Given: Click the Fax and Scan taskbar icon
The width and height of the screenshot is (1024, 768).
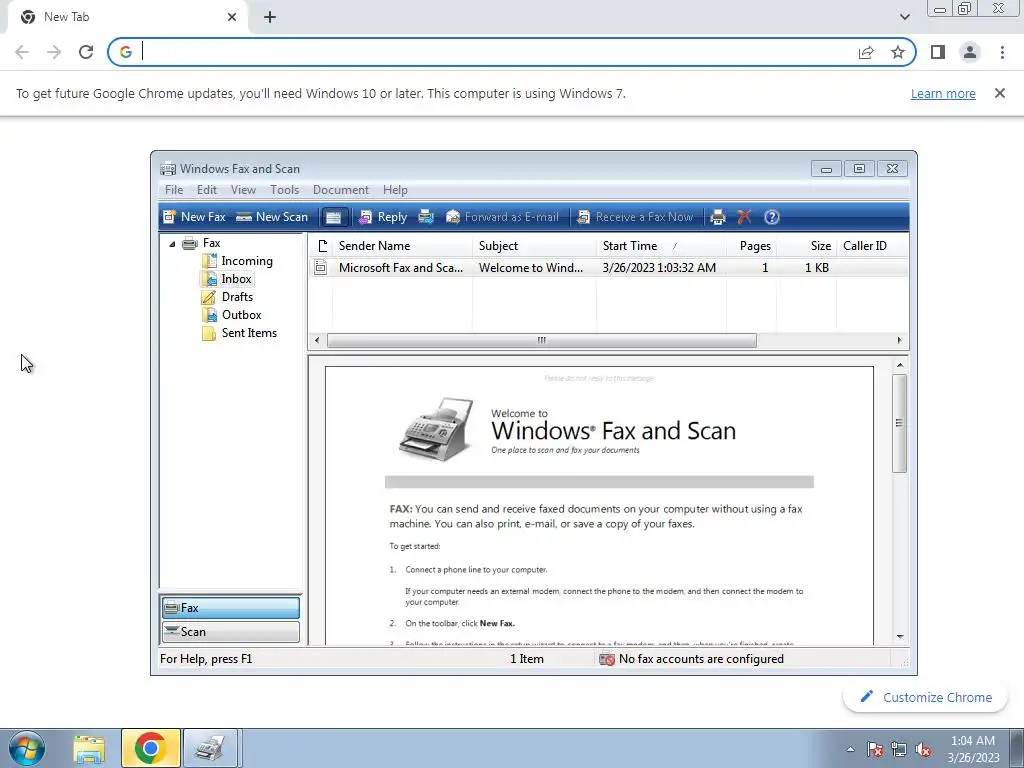Looking at the screenshot, I should coord(210,749).
